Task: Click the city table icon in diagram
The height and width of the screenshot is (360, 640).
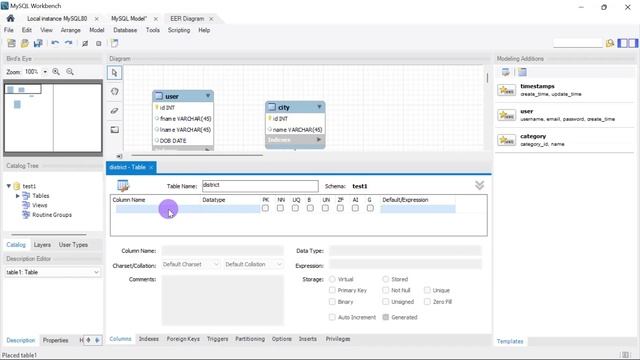Action: pos(272,107)
